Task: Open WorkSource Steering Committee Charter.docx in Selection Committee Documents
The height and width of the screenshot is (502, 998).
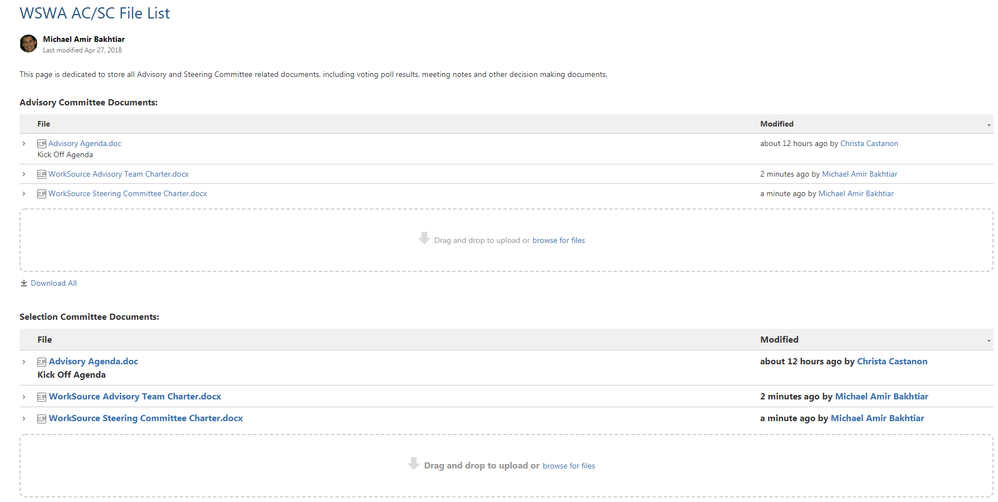Action: coord(146,418)
